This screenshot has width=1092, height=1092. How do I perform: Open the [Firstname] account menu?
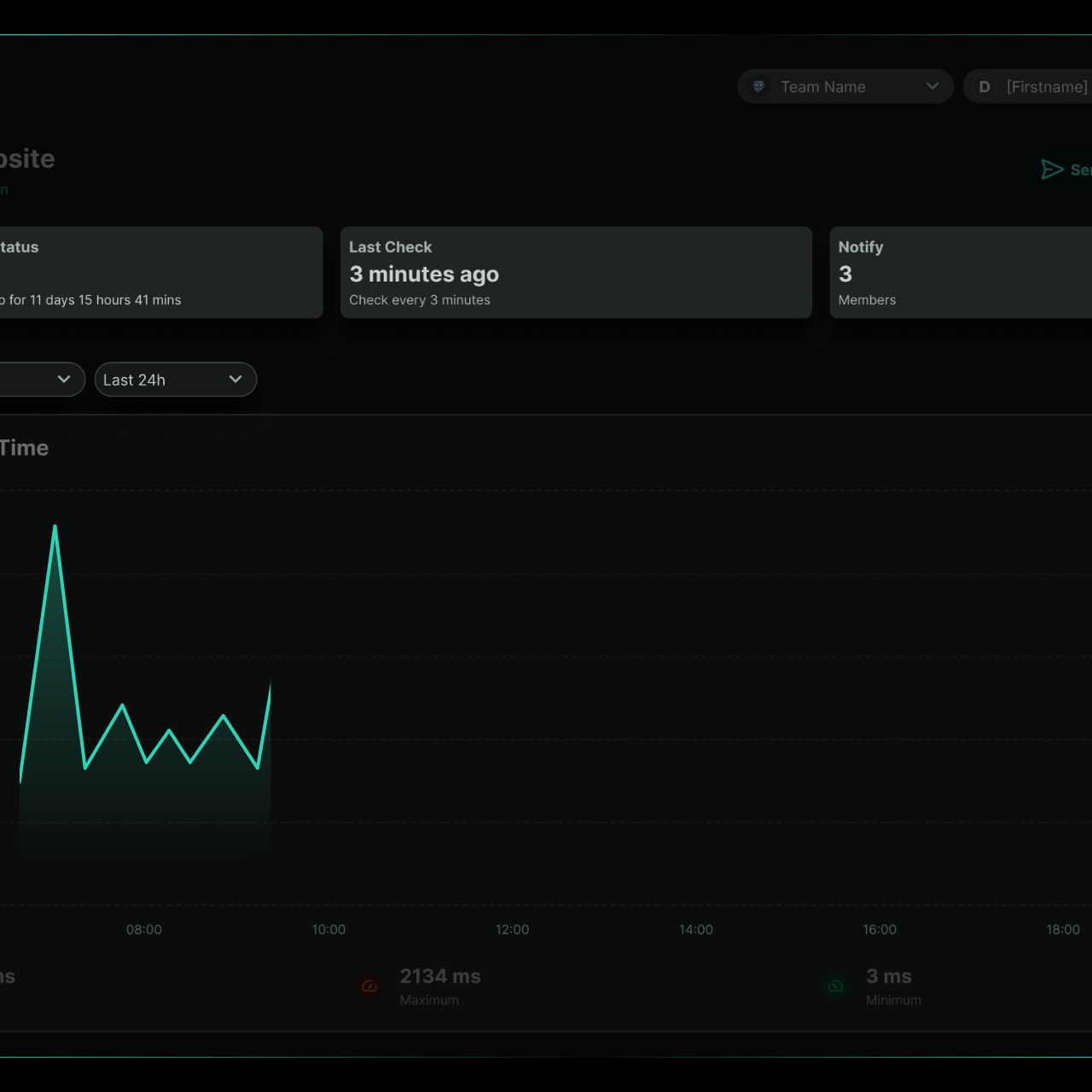pyautogui.click(x=1028, y=86)
